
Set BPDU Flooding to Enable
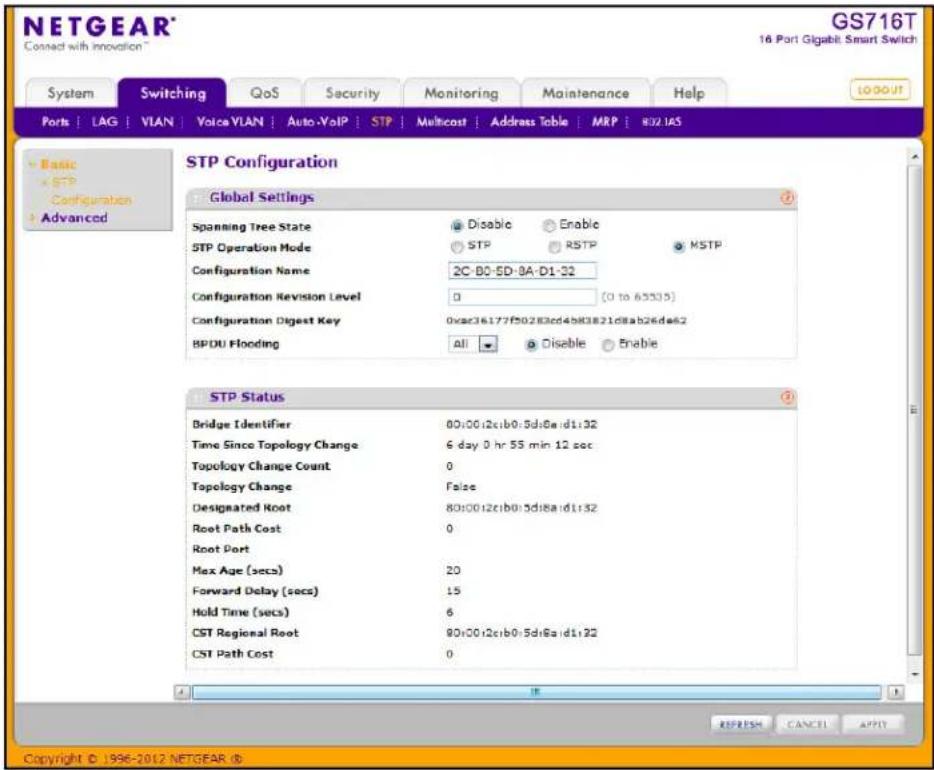tap(608, 345)
